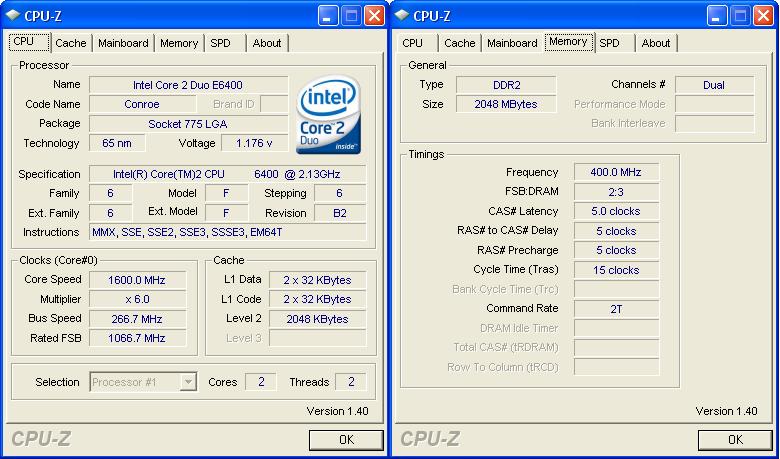This screenshot has width=780, height=459.
Task: Click the RAS# Precharge value field
Action: point(616,250)
